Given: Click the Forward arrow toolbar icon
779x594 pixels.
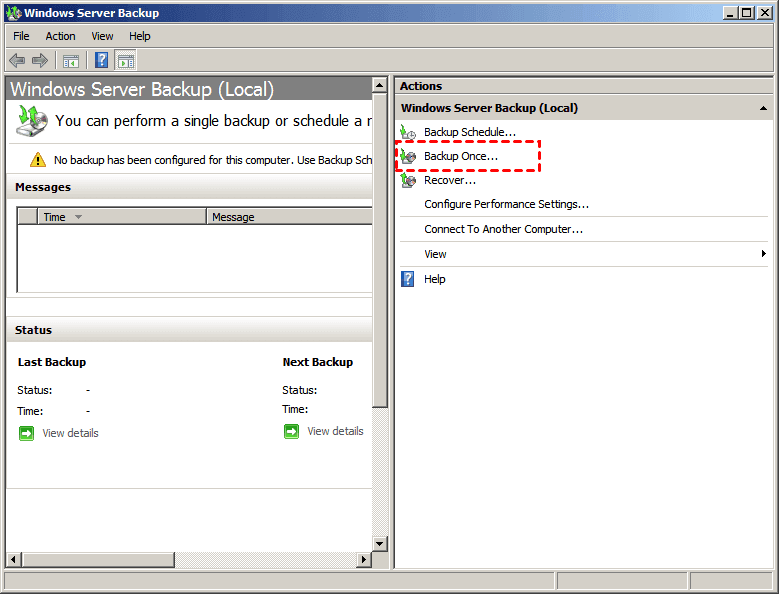Looking at the screenshot, I should pos(40,61).
